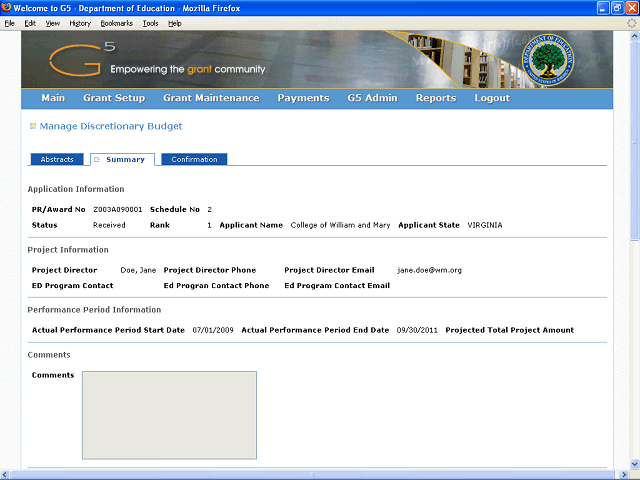Open the Help menu
This screenshot has height=480, width=640.
click(x=175, y=23)
